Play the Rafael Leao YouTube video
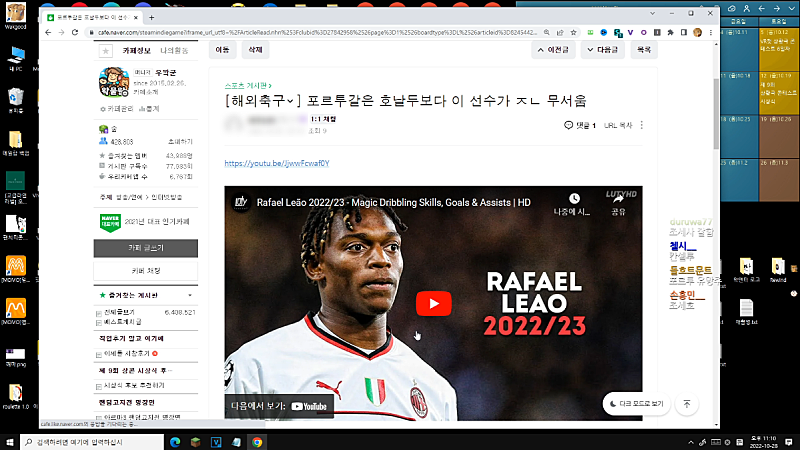800x450 pixels. coord(434,304)
